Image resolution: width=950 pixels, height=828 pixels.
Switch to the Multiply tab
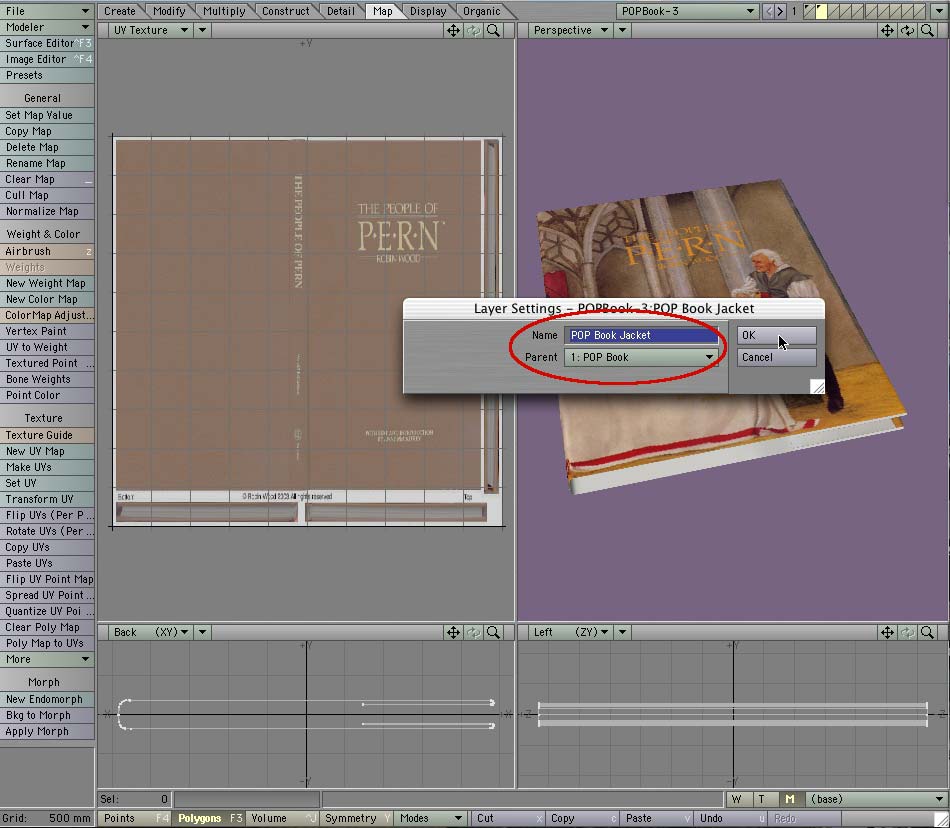224,11
